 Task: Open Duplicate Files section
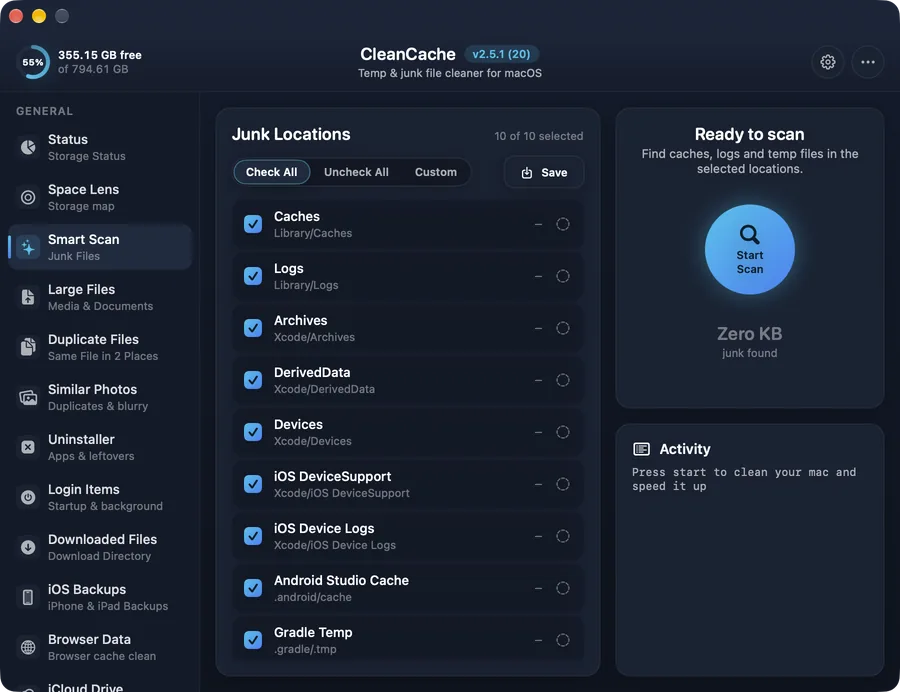click(x=100, y=347)
